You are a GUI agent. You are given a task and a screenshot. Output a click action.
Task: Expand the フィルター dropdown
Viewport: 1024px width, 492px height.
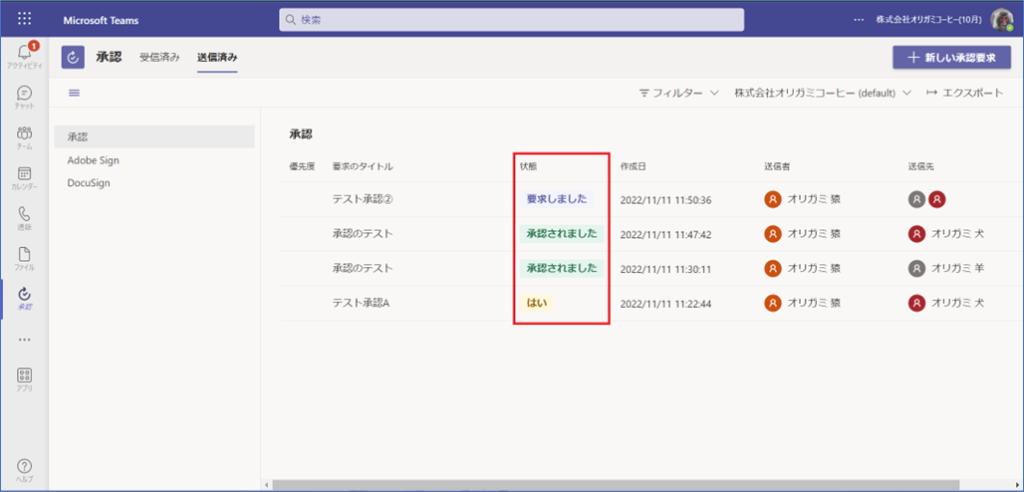[x=679, y=93]
